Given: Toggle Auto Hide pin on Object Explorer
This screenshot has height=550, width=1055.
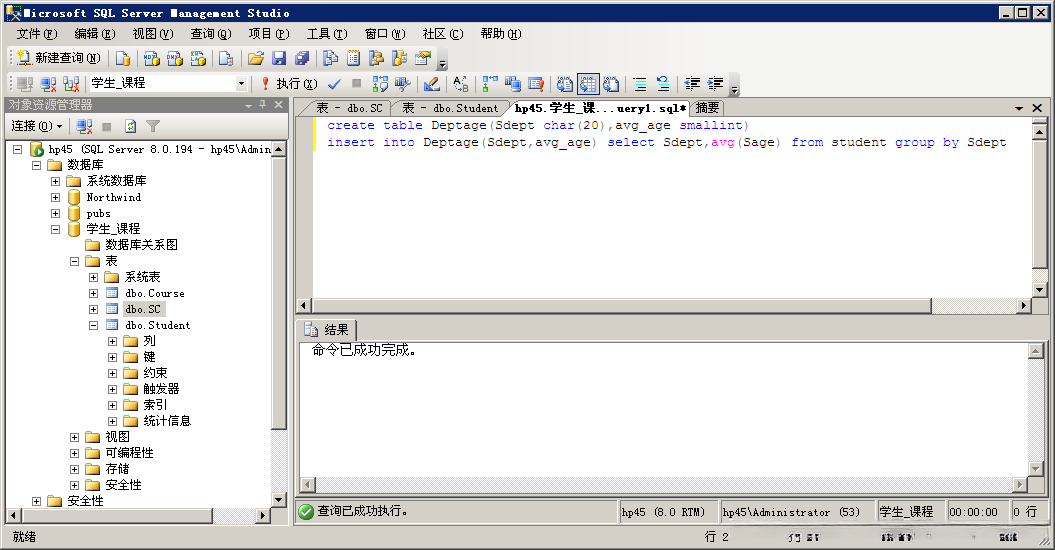Looking at the screenshot, I should pos(263,105).
